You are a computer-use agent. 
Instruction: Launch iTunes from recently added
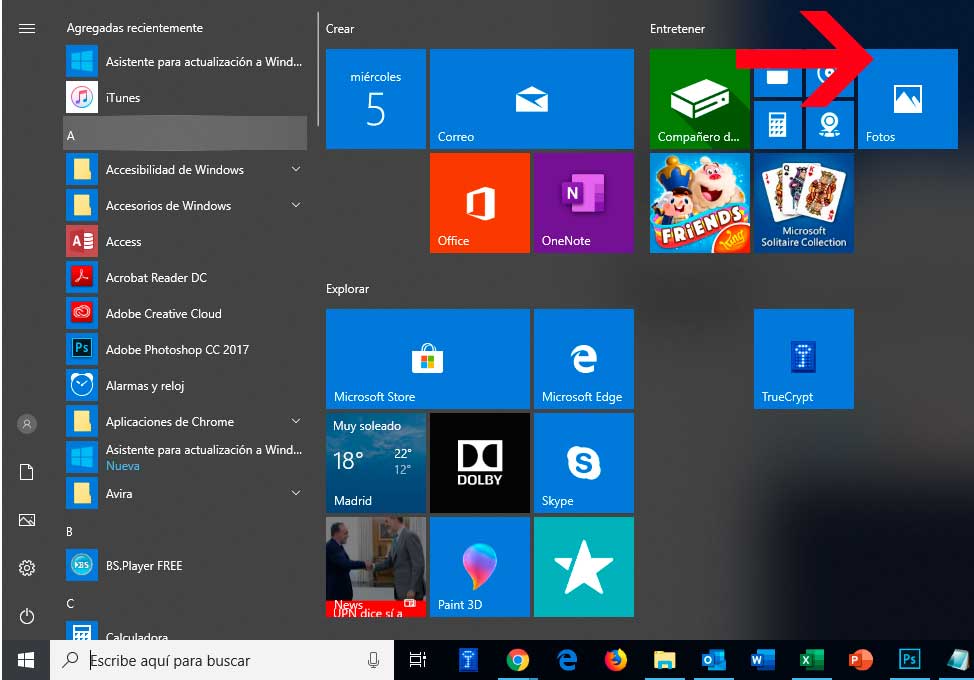tap(186, 97)
